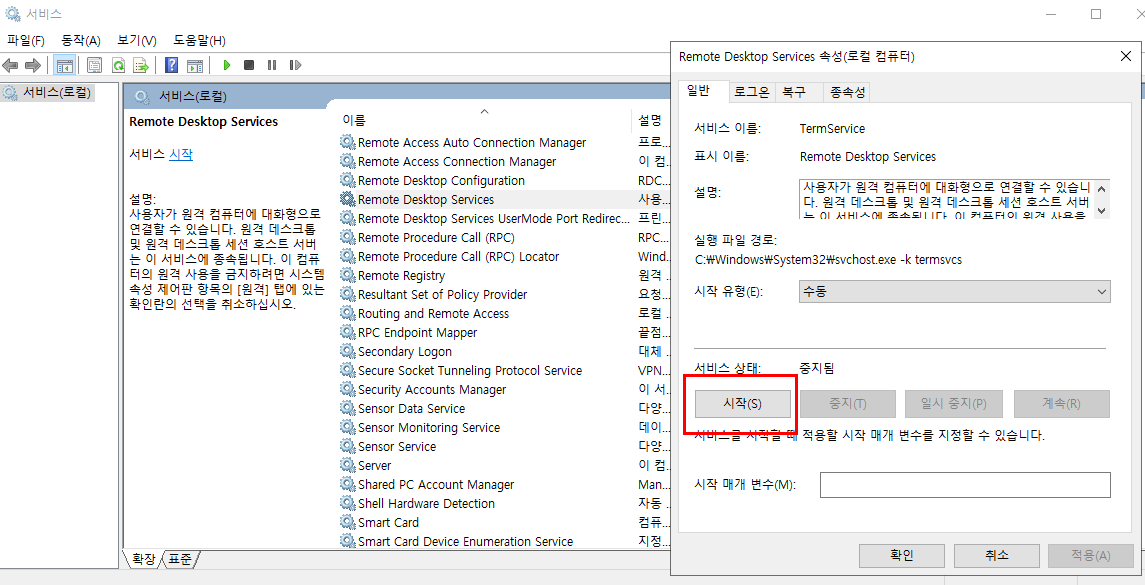This screenshot has height=585, width=1145.
Task: Click the 확인 button in the dialog
Action: pos(902,555)
